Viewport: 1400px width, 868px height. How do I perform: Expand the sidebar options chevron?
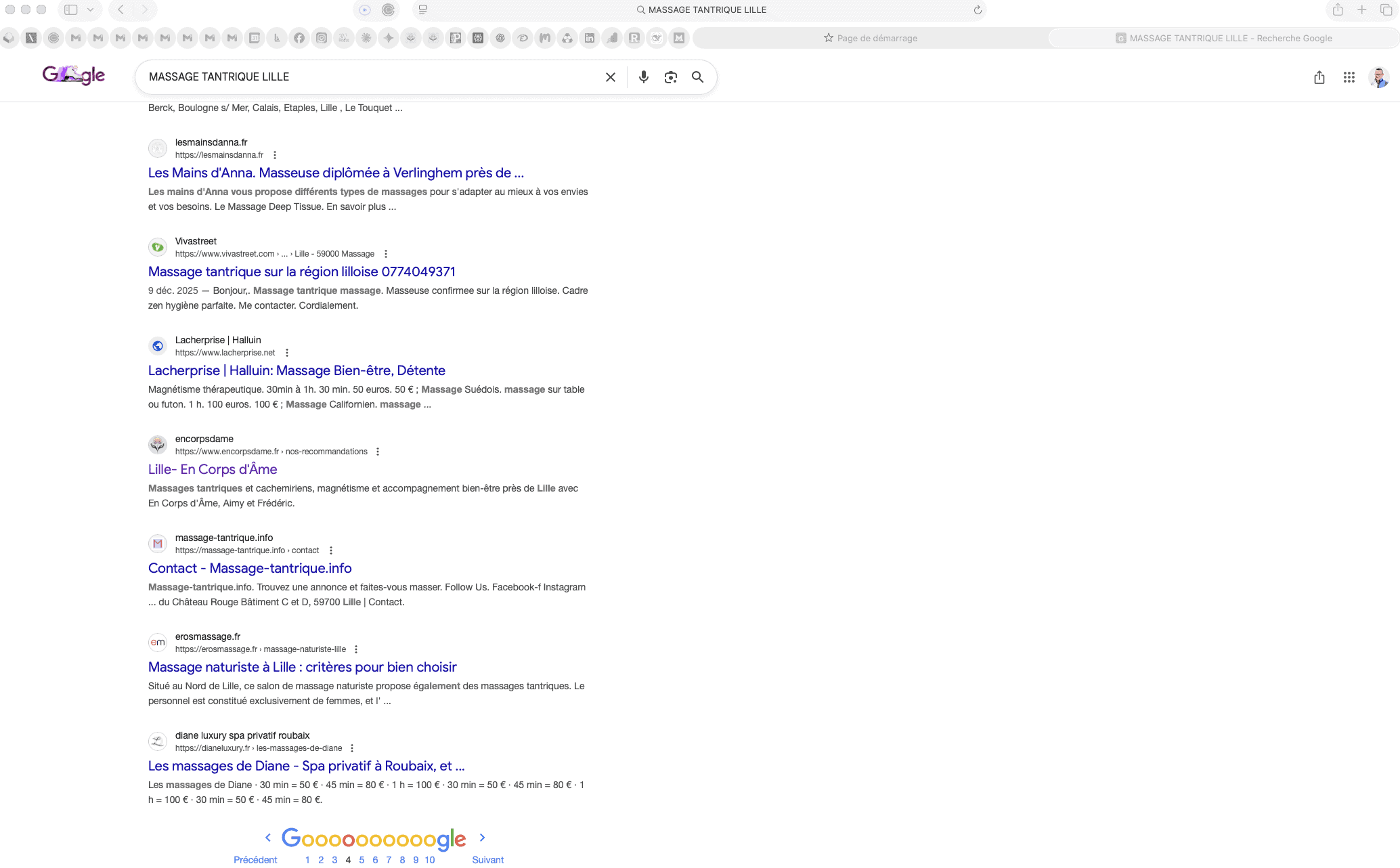[90, 9]
